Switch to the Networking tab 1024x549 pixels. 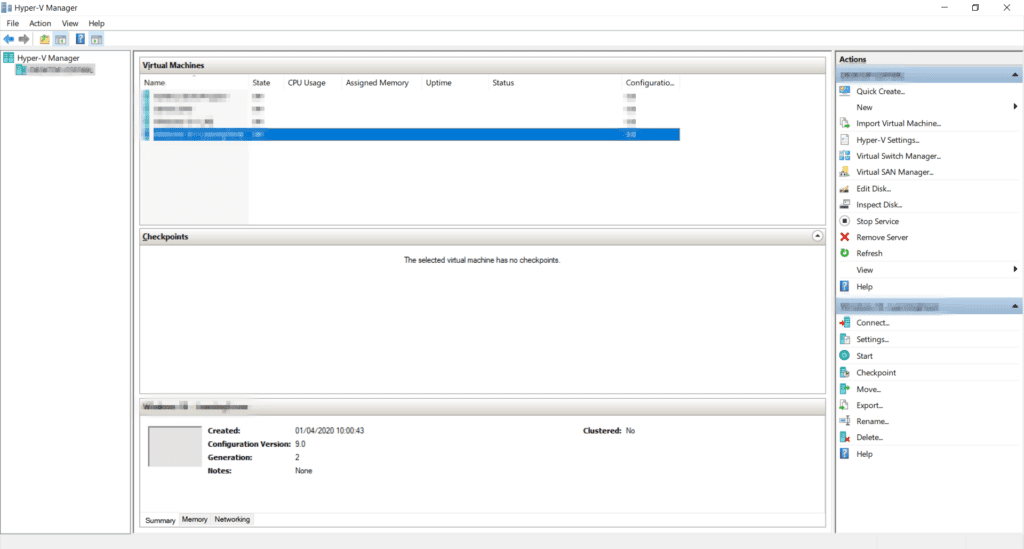232,520
